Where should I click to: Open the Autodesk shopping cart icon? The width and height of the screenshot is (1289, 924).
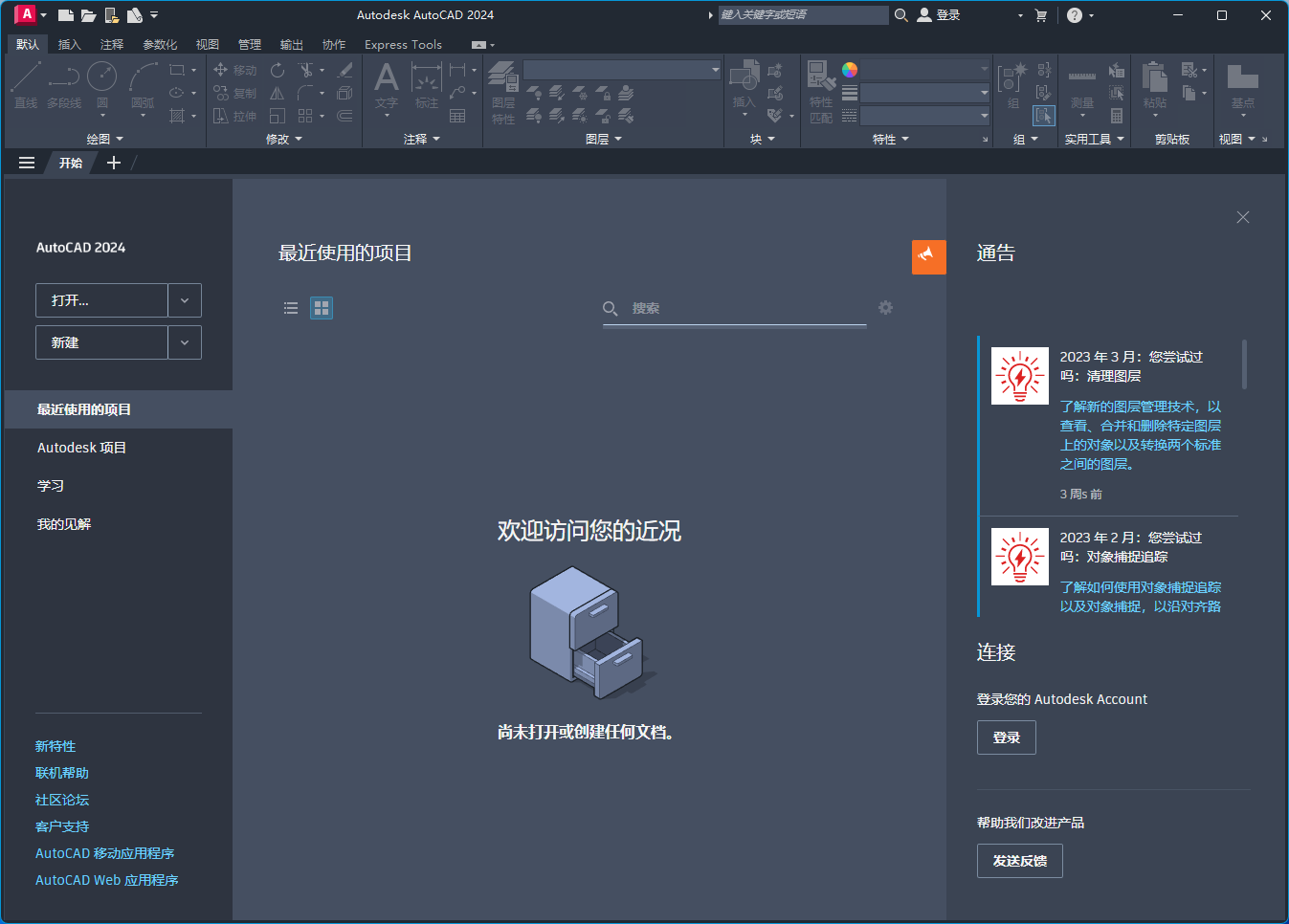coord(1041,15)
